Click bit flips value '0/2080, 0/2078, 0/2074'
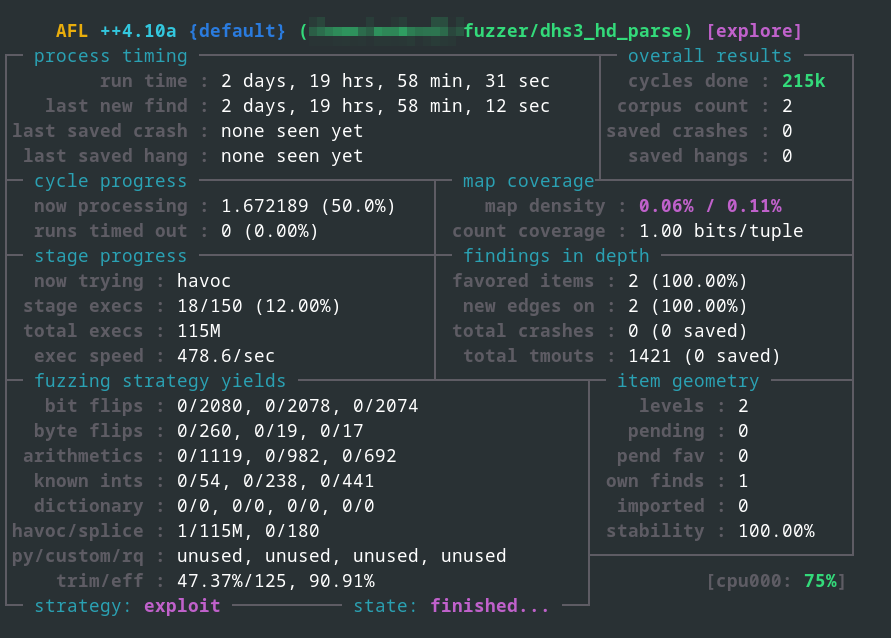The width and height of the screenshot is (891, 638). pos(297,406)
